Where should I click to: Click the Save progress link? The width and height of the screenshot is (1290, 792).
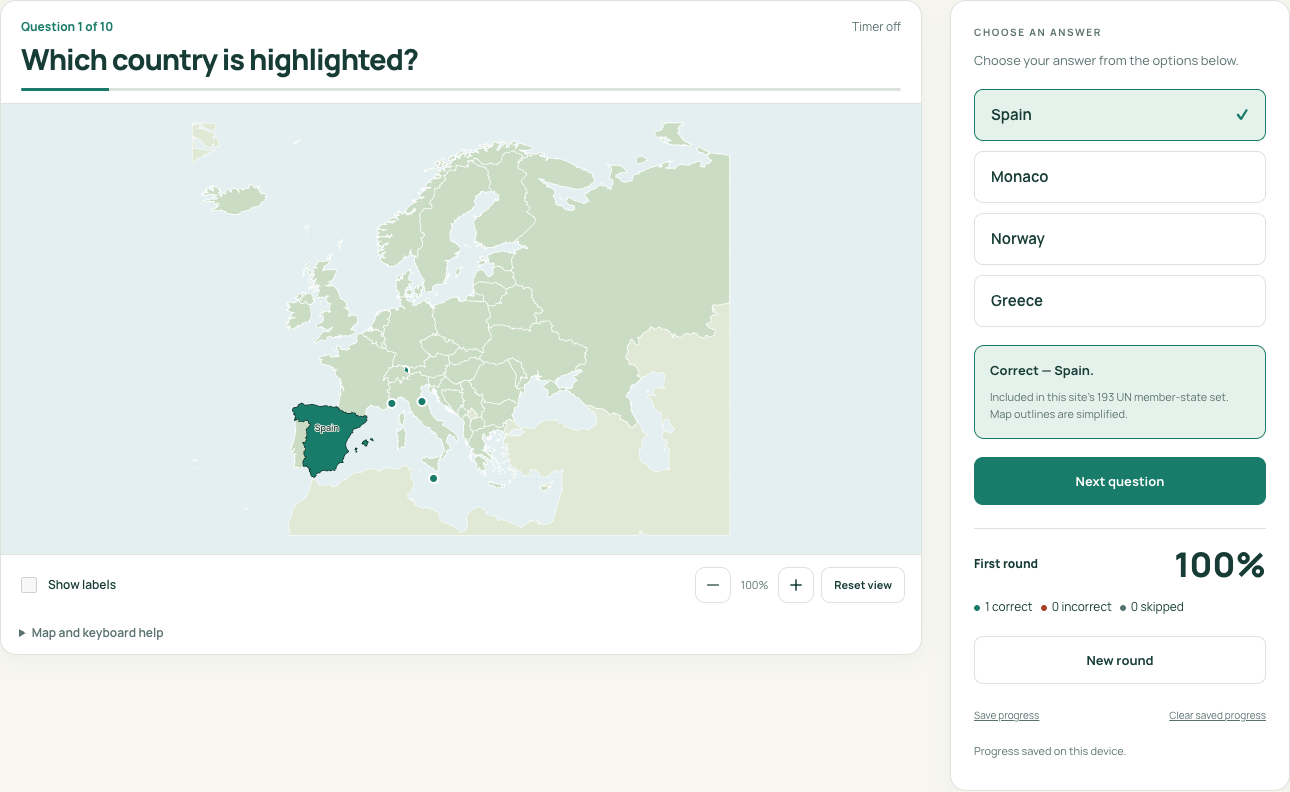point(1006,716)
